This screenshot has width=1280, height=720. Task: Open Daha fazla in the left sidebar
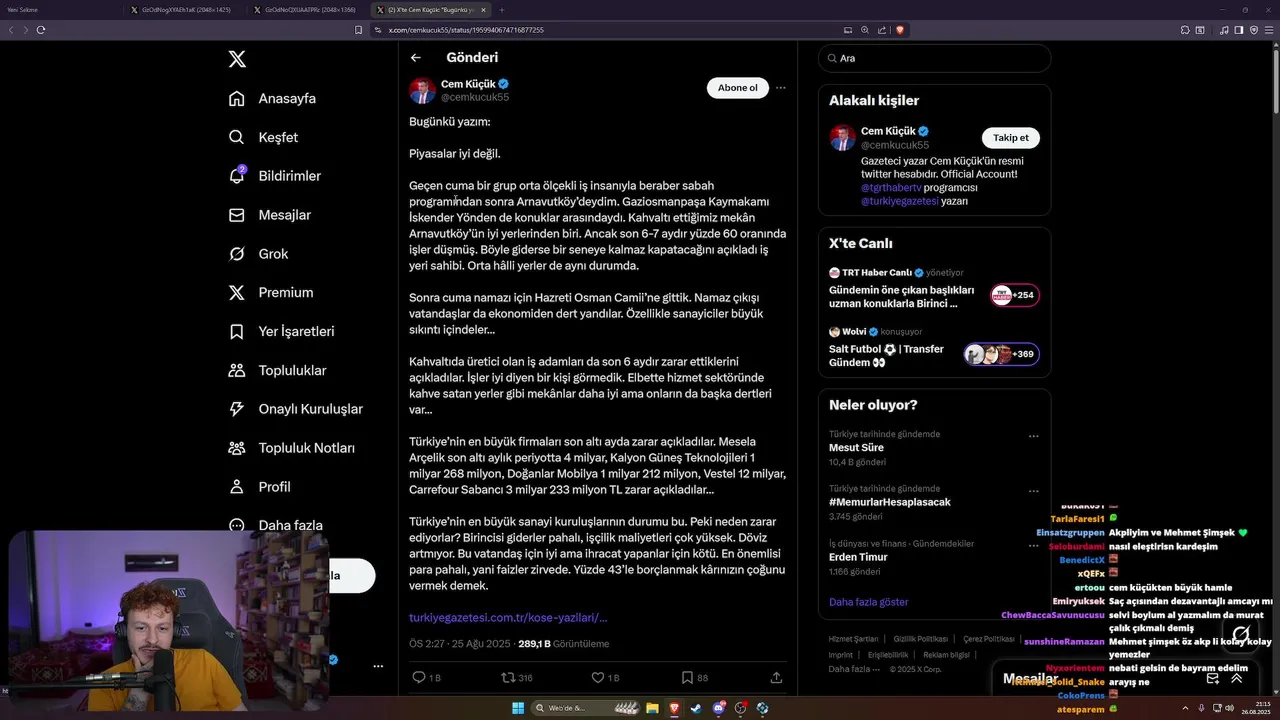(x=275, y=525)
